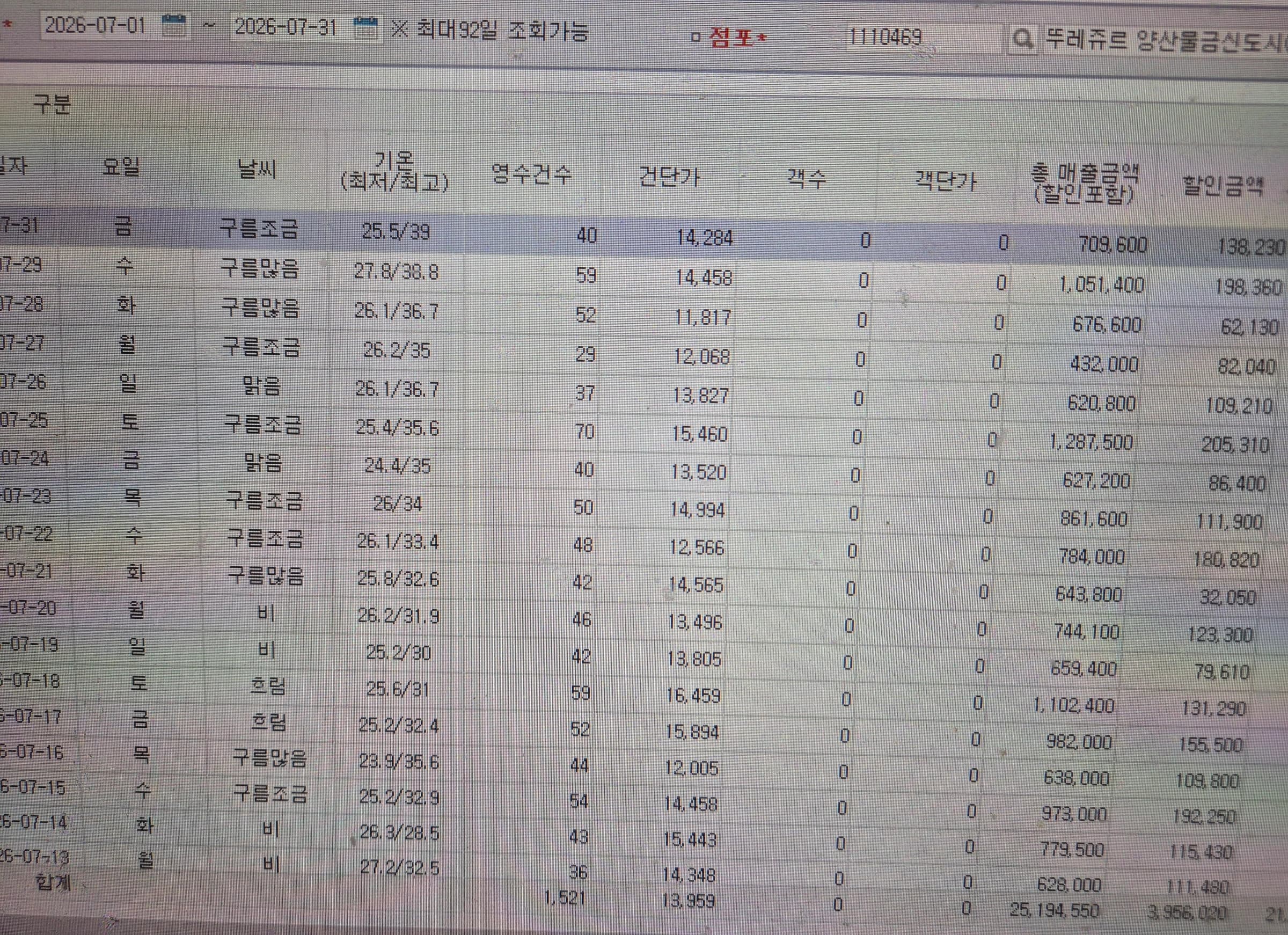Select the receipt count cell 29

pos(586,355)
